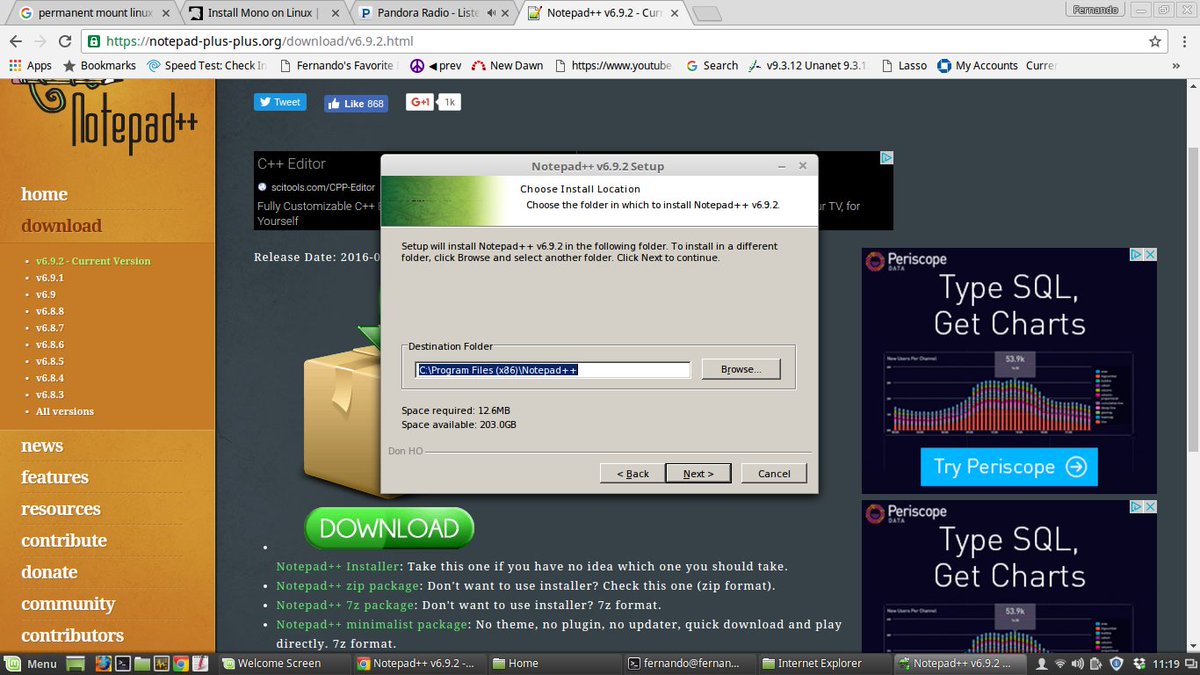The height and width of the screenshot is (675, 1200).
Task: Select the v6.9 version link
Action: click(x=46, y=295)
